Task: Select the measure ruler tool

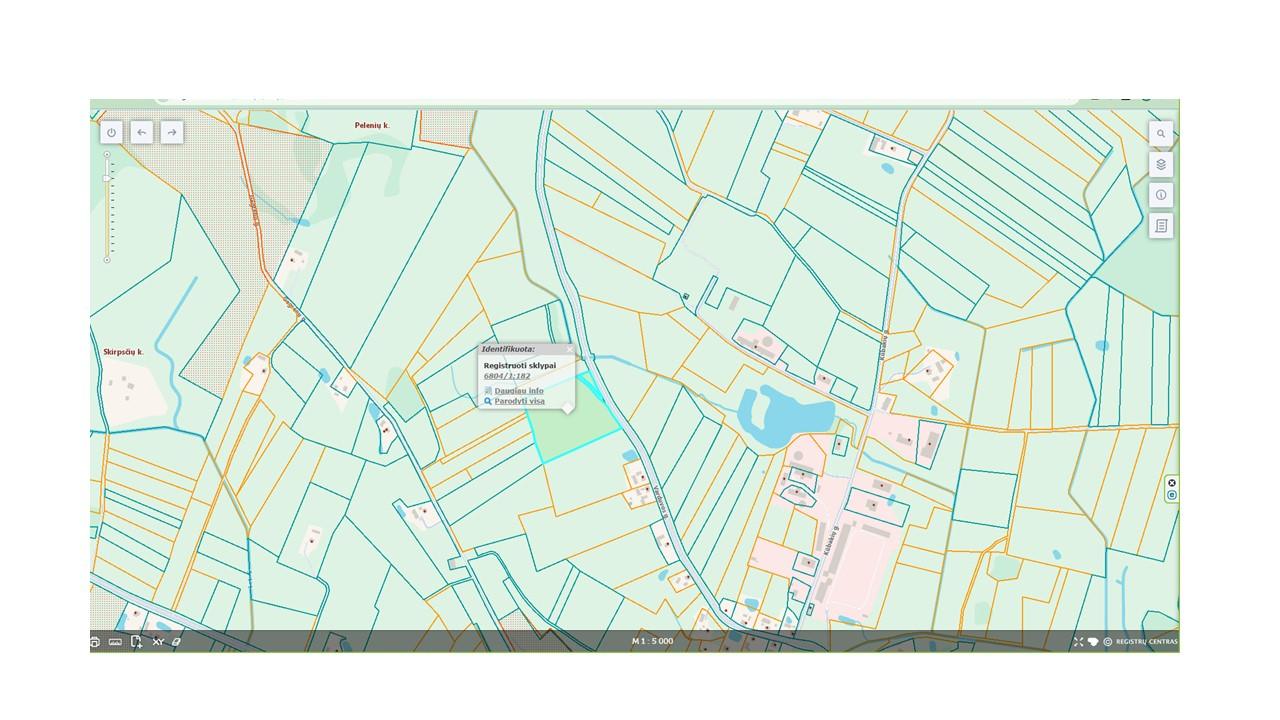Action: (x=115, y=642)
